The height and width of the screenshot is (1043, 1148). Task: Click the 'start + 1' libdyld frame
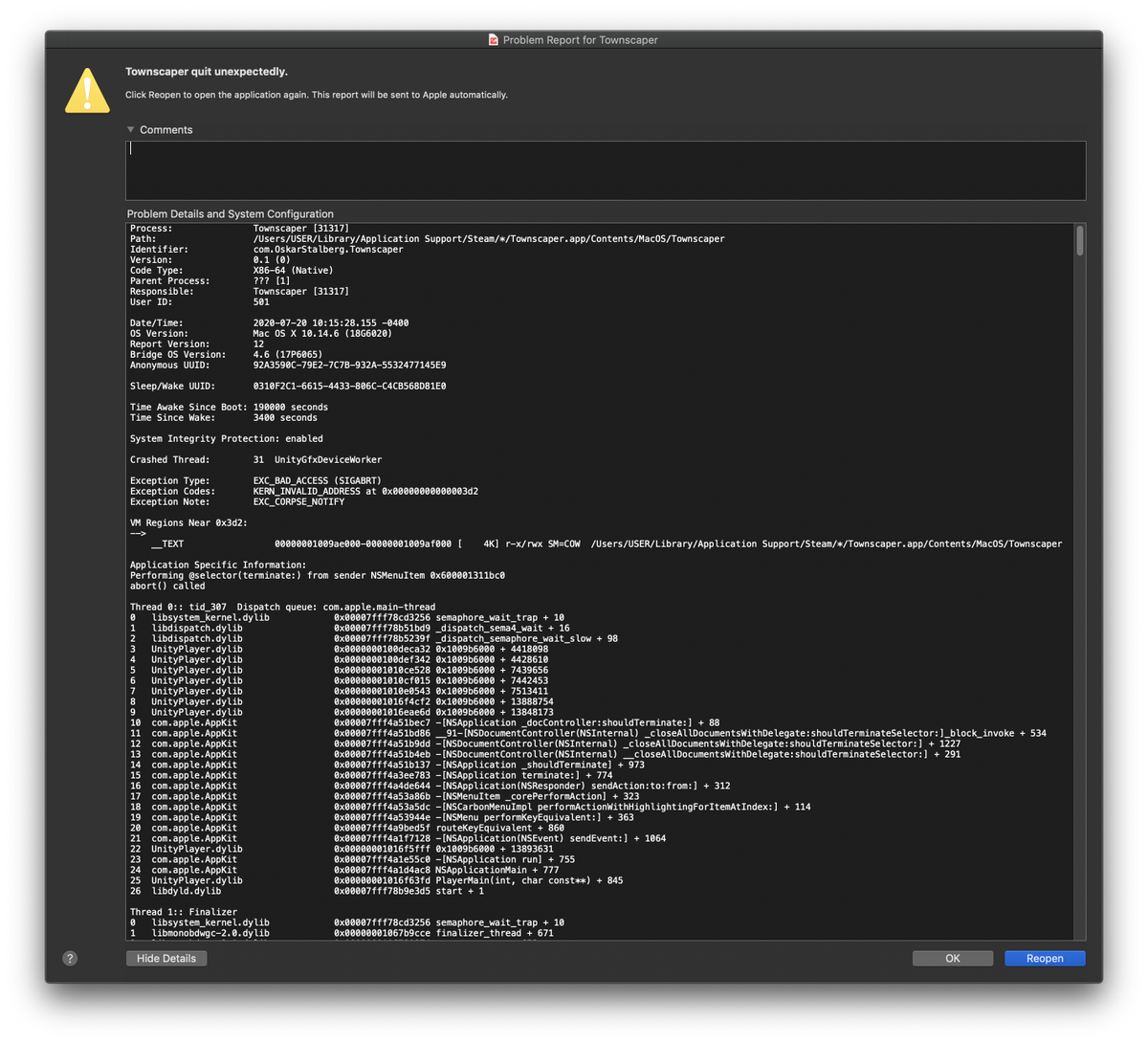click(307, 892)
